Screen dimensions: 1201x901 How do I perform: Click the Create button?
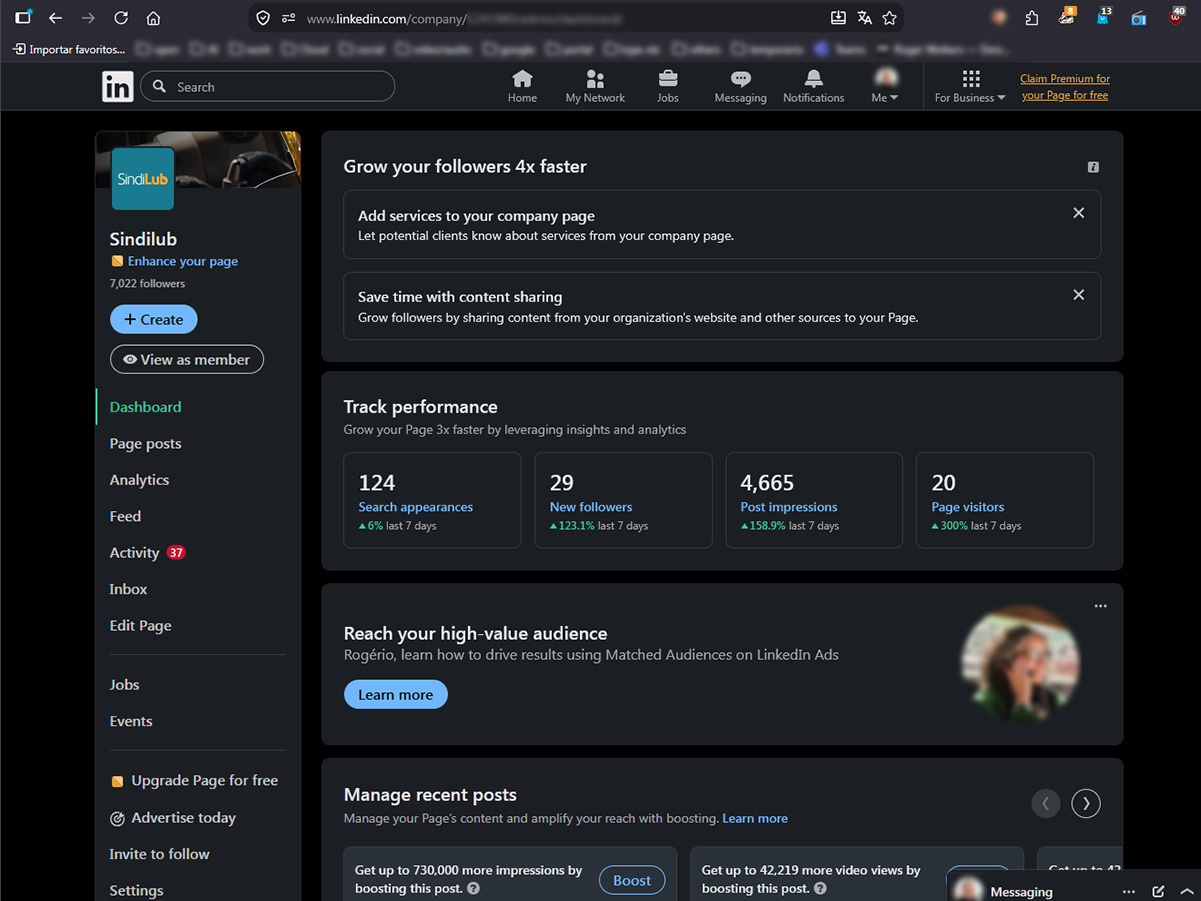pos(154,319)
